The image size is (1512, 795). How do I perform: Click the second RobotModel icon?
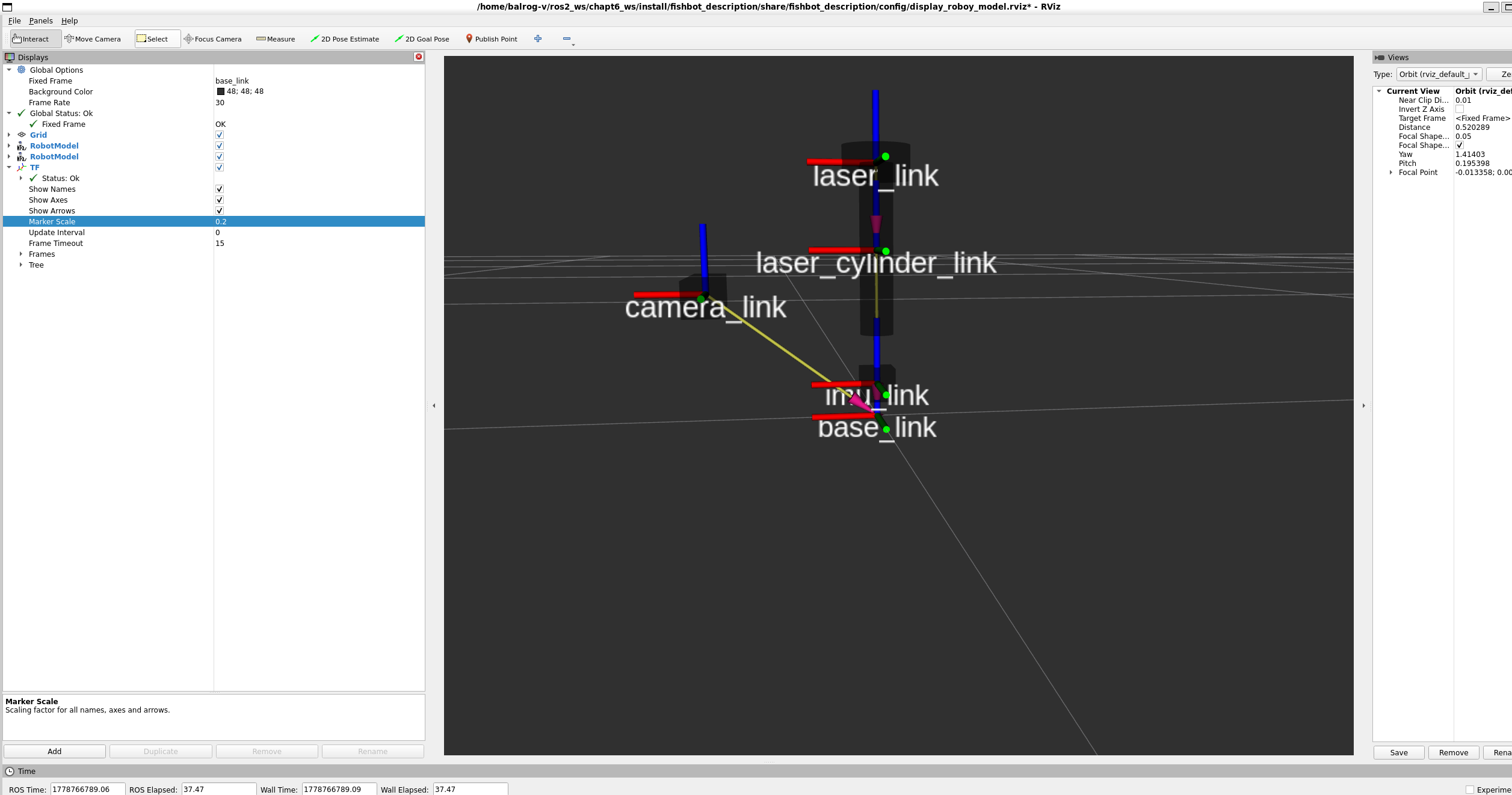pos(22,156)
